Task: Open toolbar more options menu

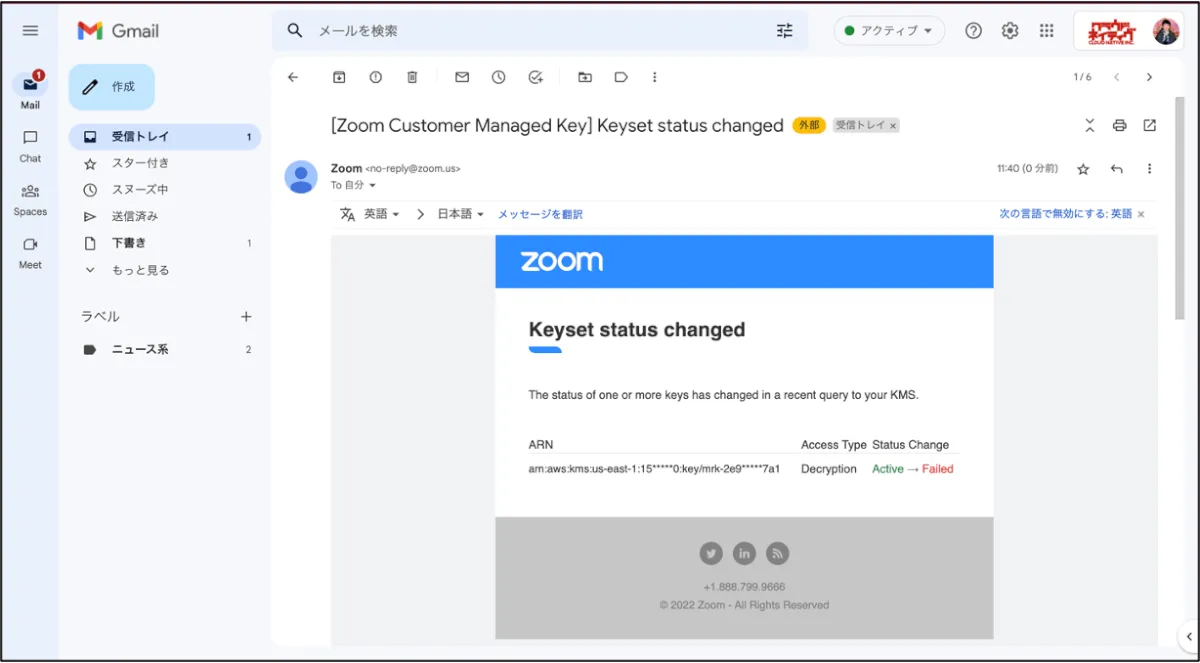Action: 655,77
